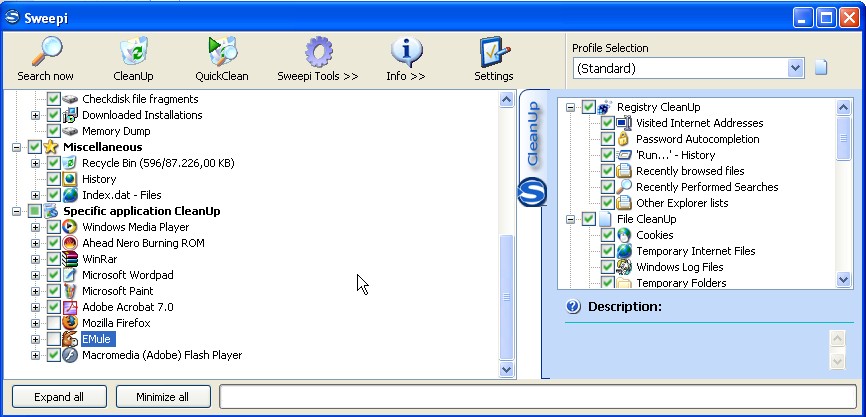Click the Mozilla Firefox icon
Image resolution: width=866 pixels, height=417 pixels.
70,323
